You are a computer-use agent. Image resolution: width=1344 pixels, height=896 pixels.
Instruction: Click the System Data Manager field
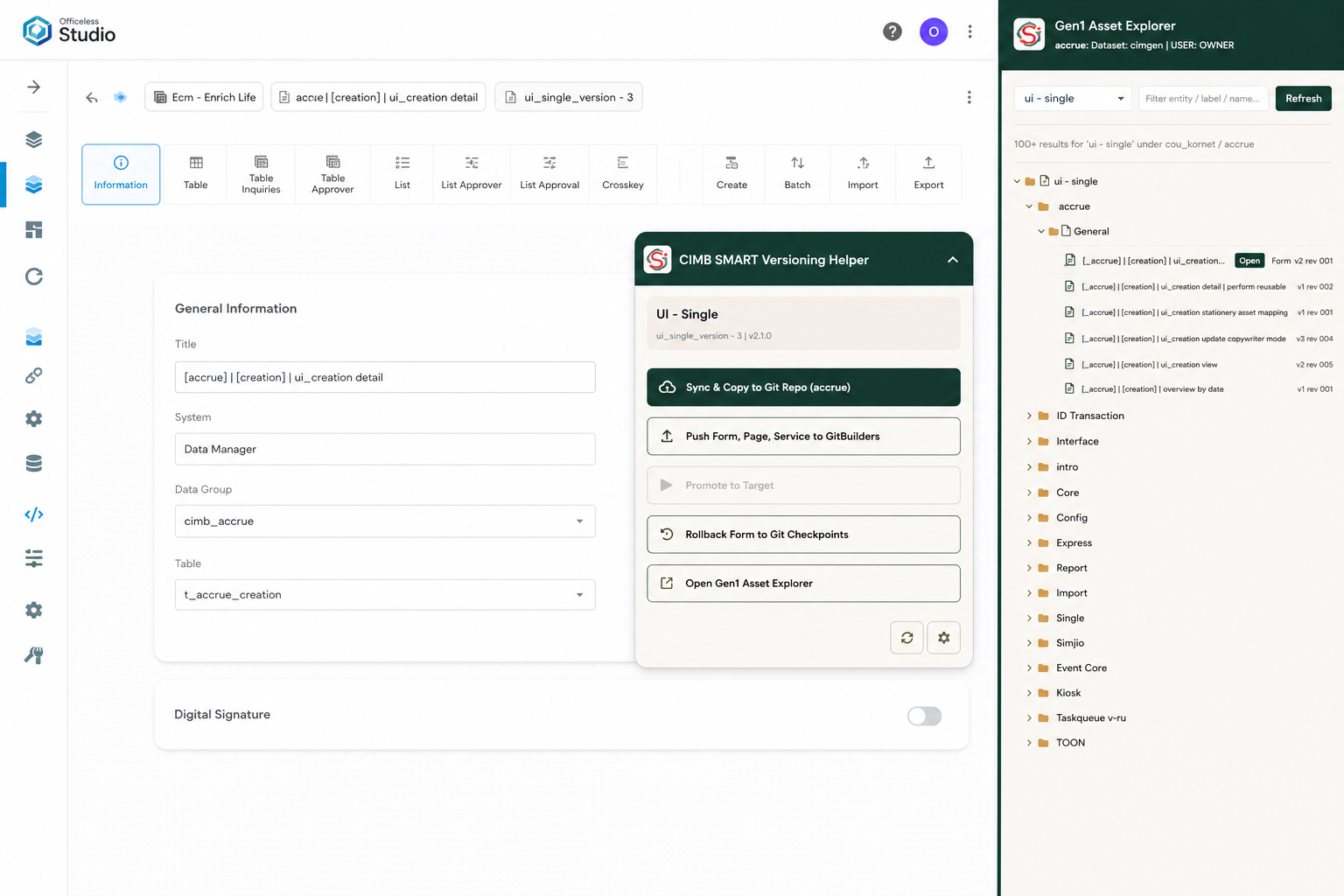click(x=385, y=449)
